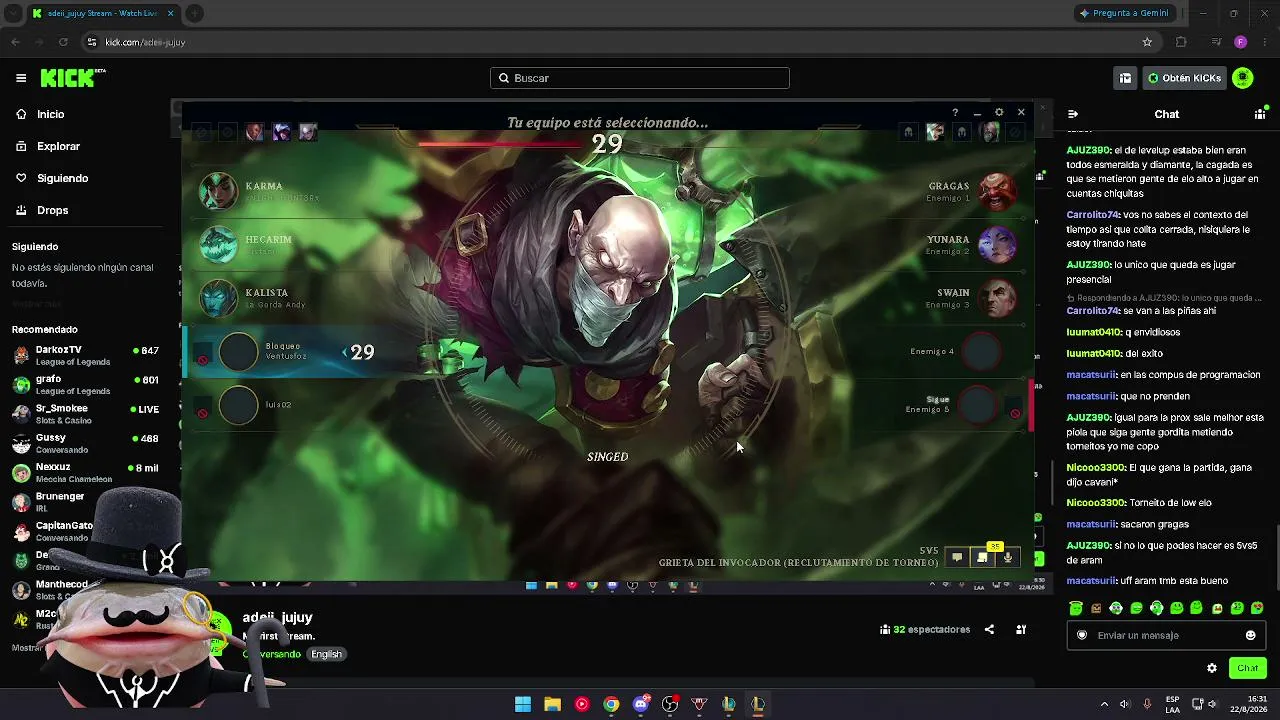
Task: Click the 32 espectadores viewer count
Action: coord(925,630)
